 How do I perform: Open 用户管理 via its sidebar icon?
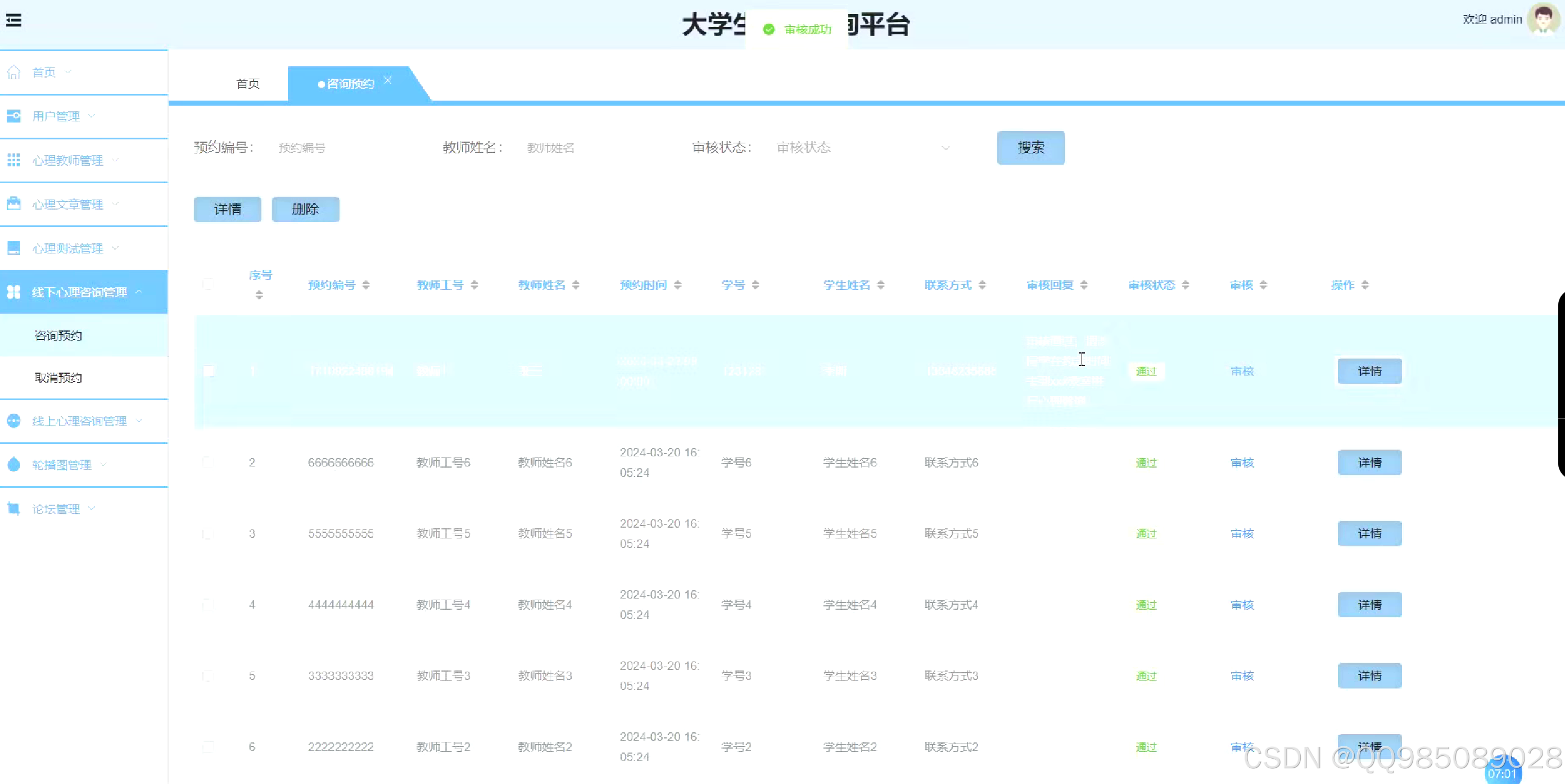[13, 116]
